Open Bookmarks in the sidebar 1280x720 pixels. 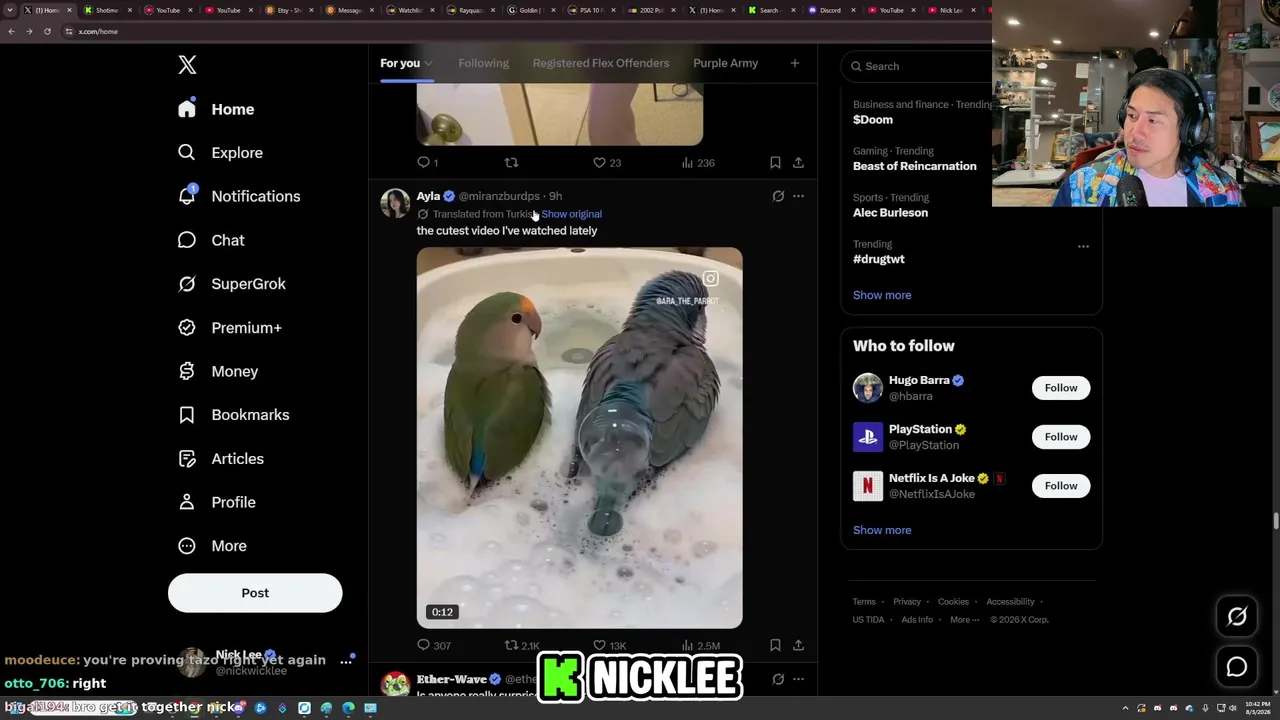pyautogui.click(x=234, y=415)
